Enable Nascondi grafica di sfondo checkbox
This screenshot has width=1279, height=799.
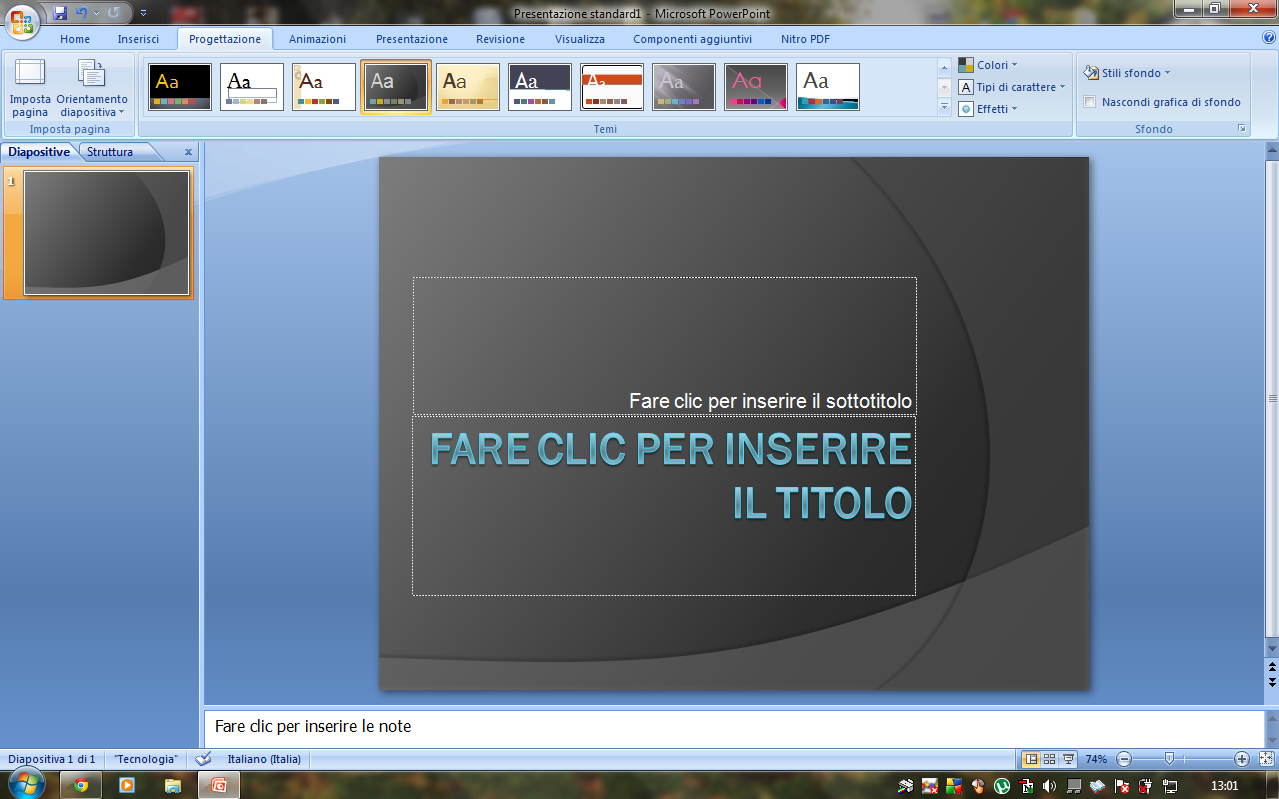[1090, 102]
